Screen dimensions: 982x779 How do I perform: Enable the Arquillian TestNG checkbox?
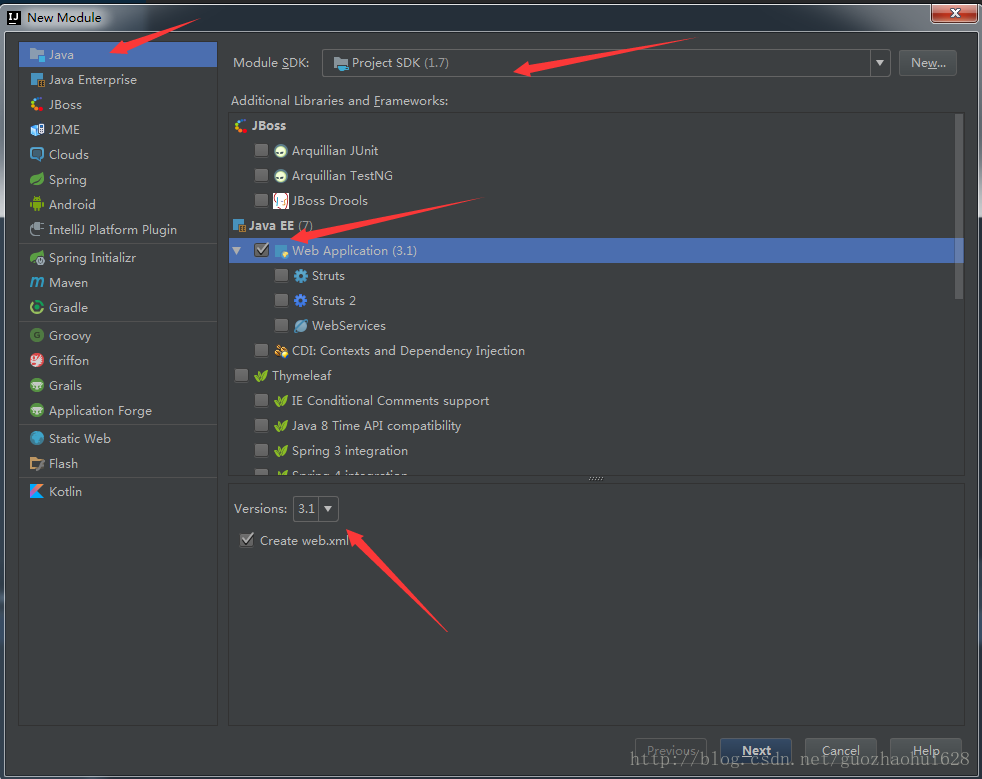pos(261,175)
